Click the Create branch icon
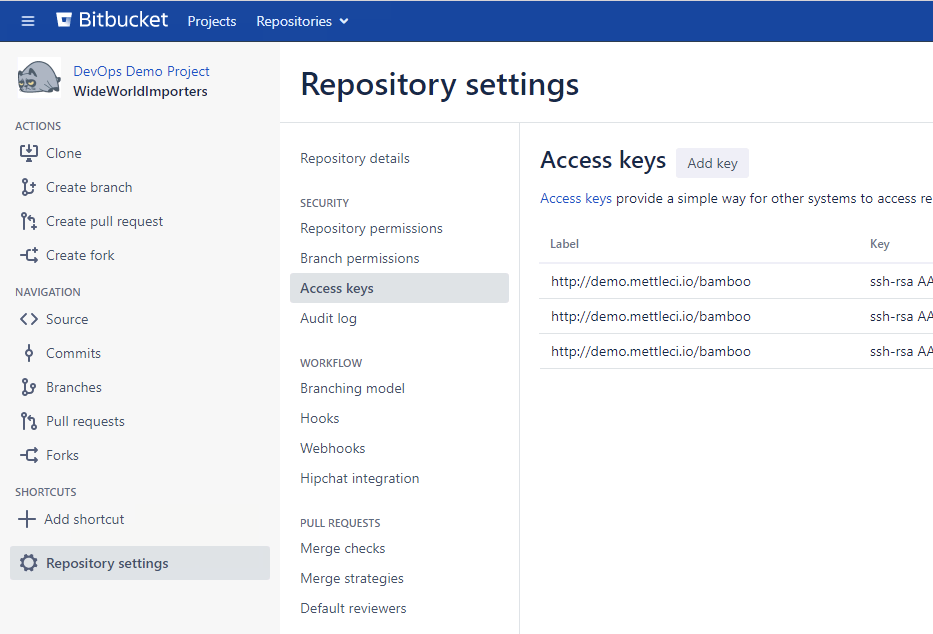Screen dimensions: 933x634 tap(29, 187)
